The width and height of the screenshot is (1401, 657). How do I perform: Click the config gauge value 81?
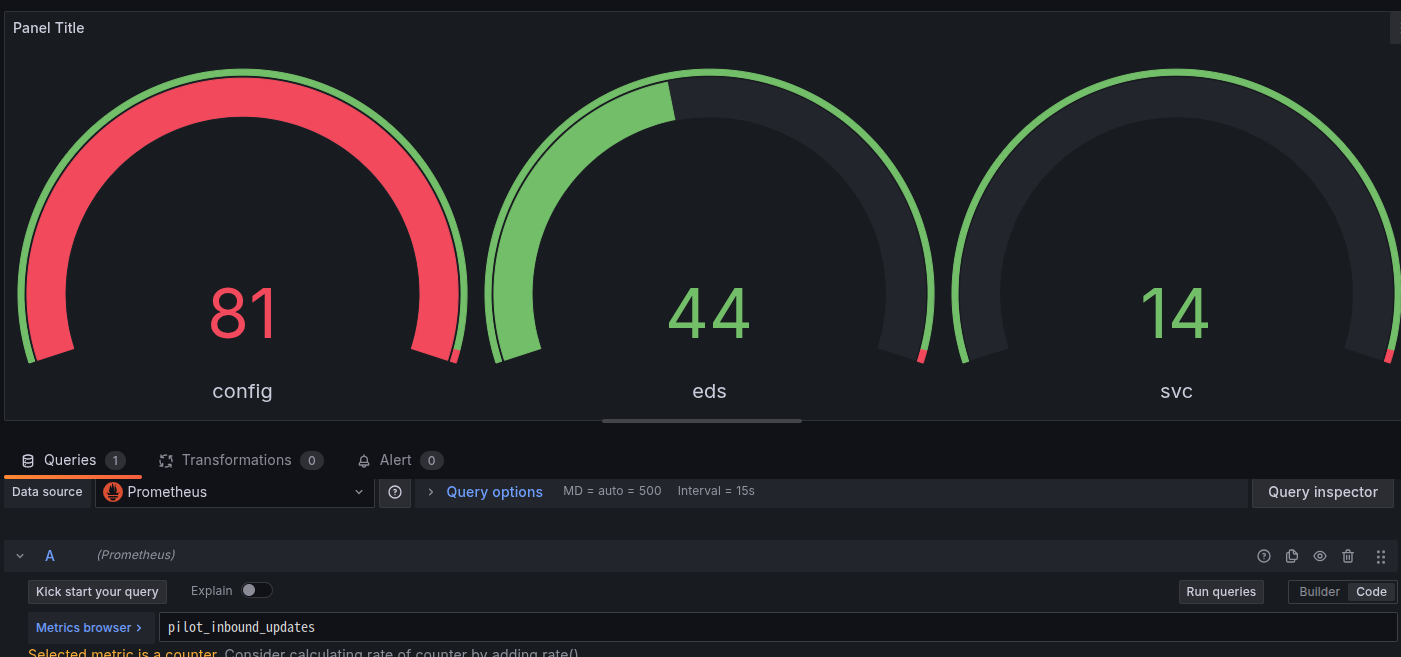tap(243, 314)
